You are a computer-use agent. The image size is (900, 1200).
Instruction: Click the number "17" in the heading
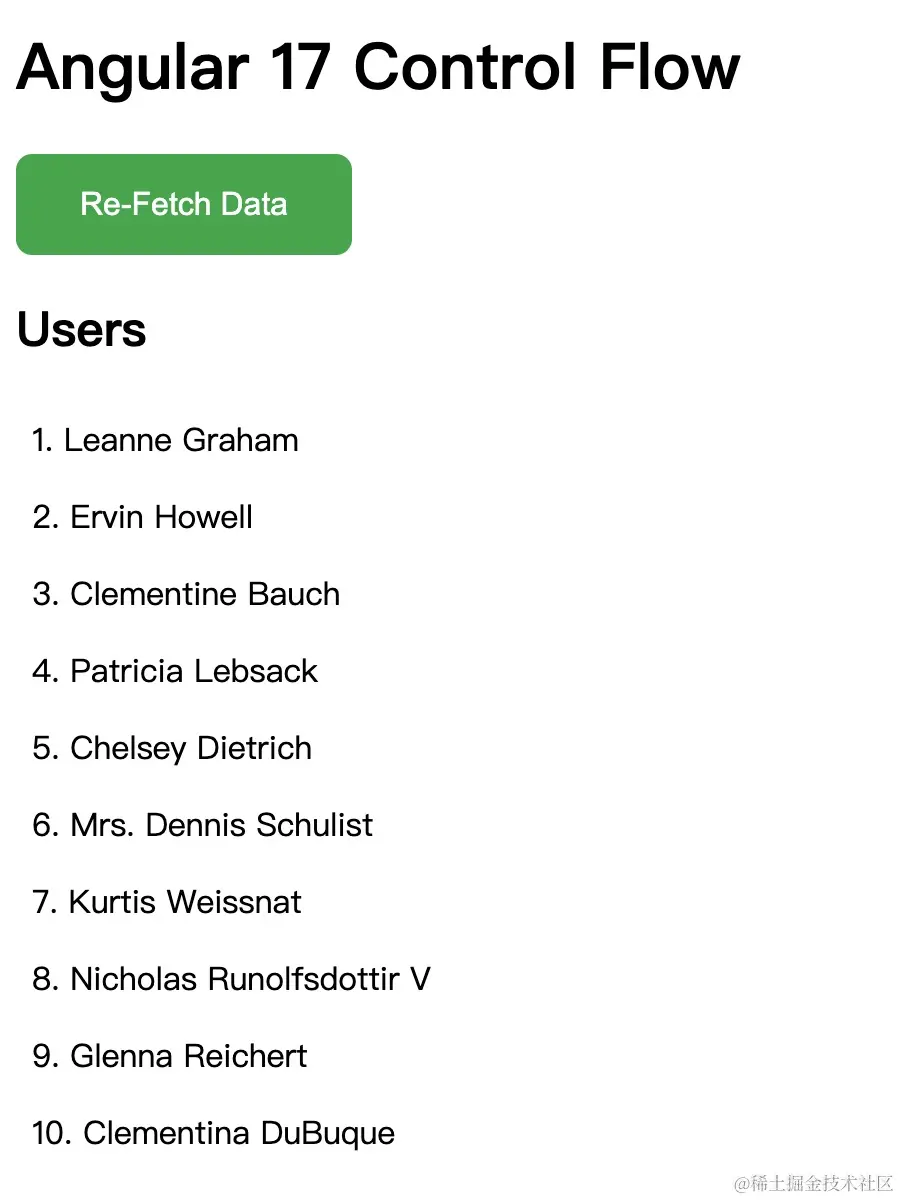[300, 68]
